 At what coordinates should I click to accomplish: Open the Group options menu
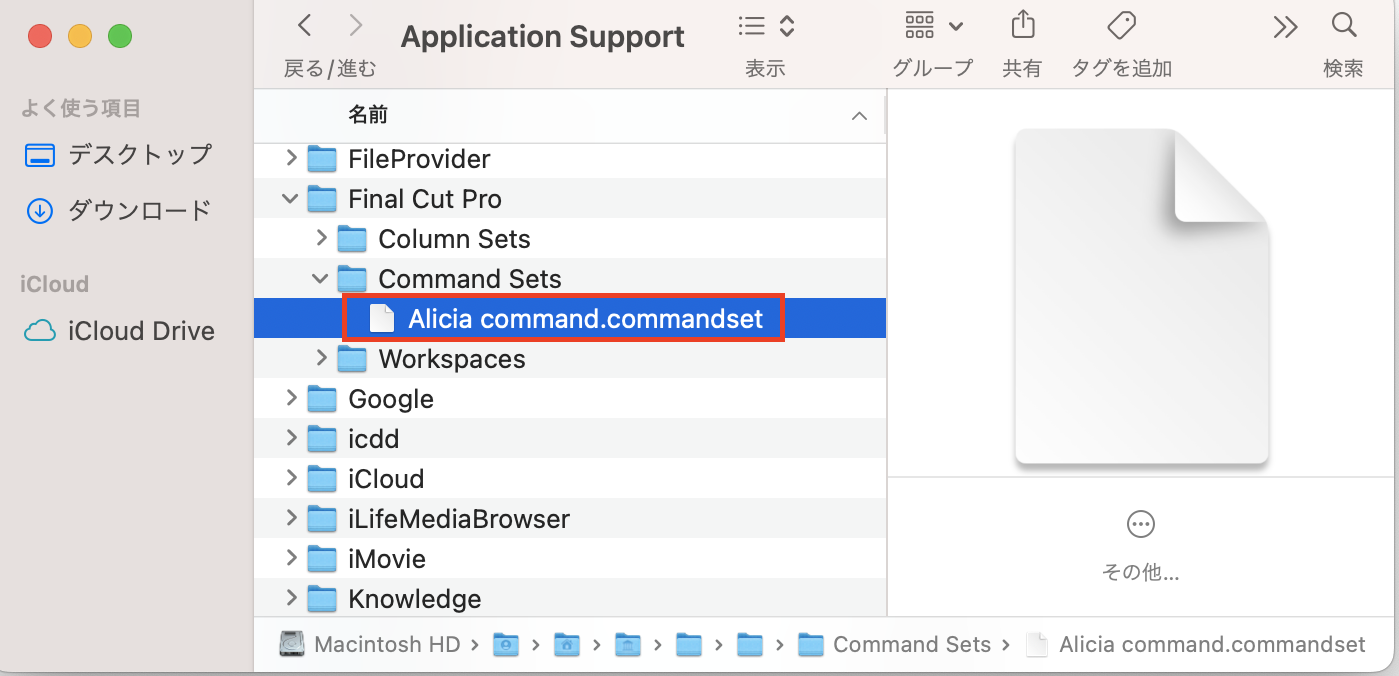pos(933,26)
